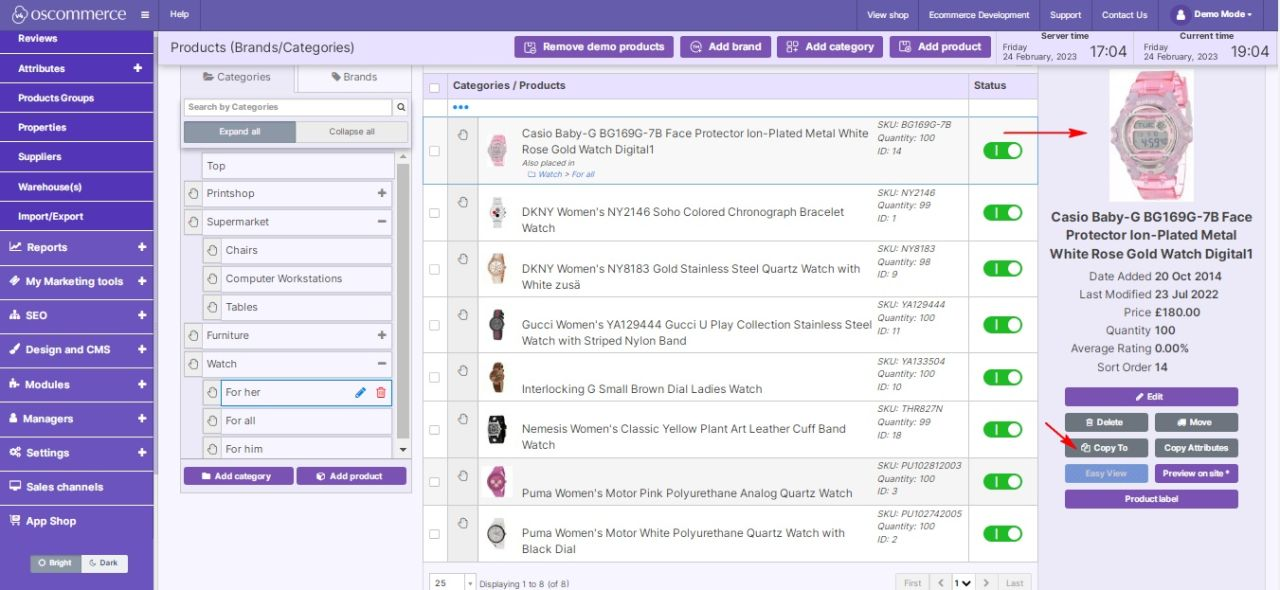The image size is (1280, 590).
Task: Click the purple Edit button in product panel
Action: (x=1151, y=397)
